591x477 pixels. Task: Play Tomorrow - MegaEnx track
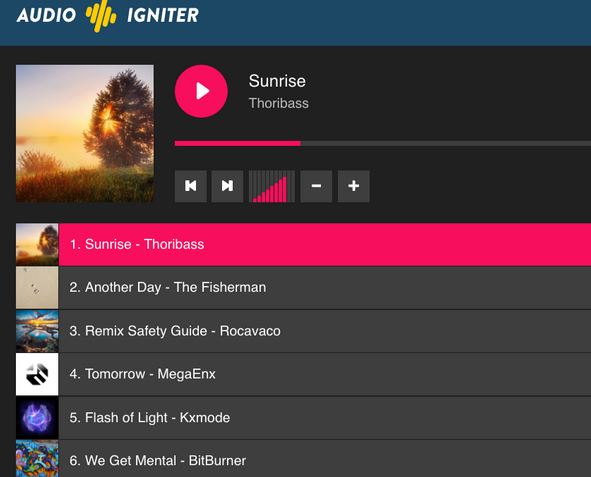(x=325, y=374)
